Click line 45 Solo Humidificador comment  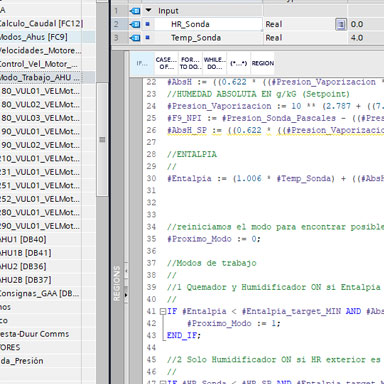274,360
